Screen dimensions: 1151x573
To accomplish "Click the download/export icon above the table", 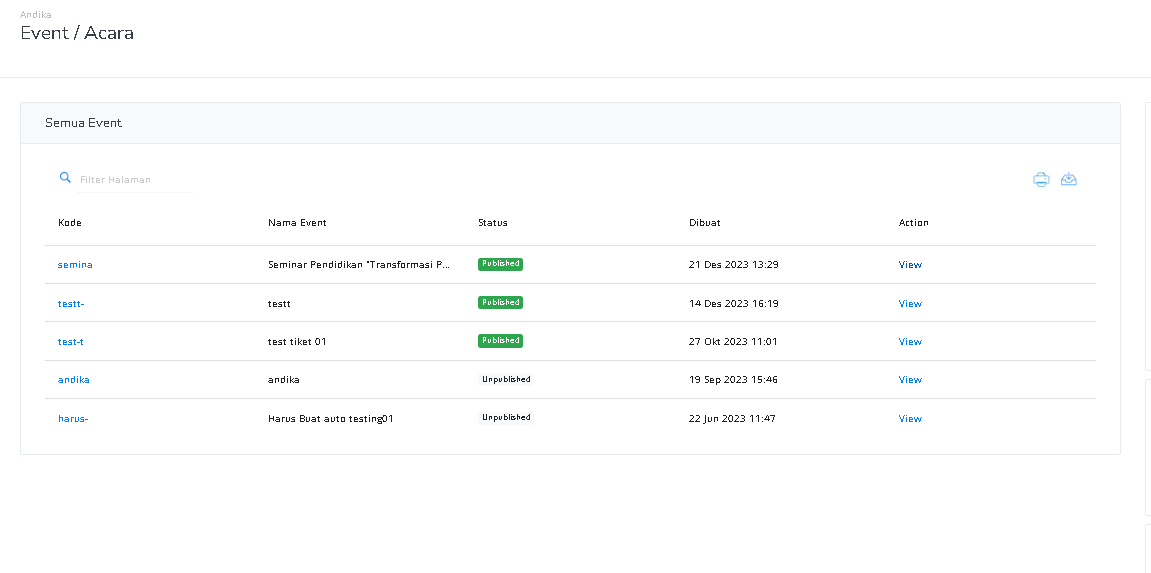I will (x=1069, y=179).
